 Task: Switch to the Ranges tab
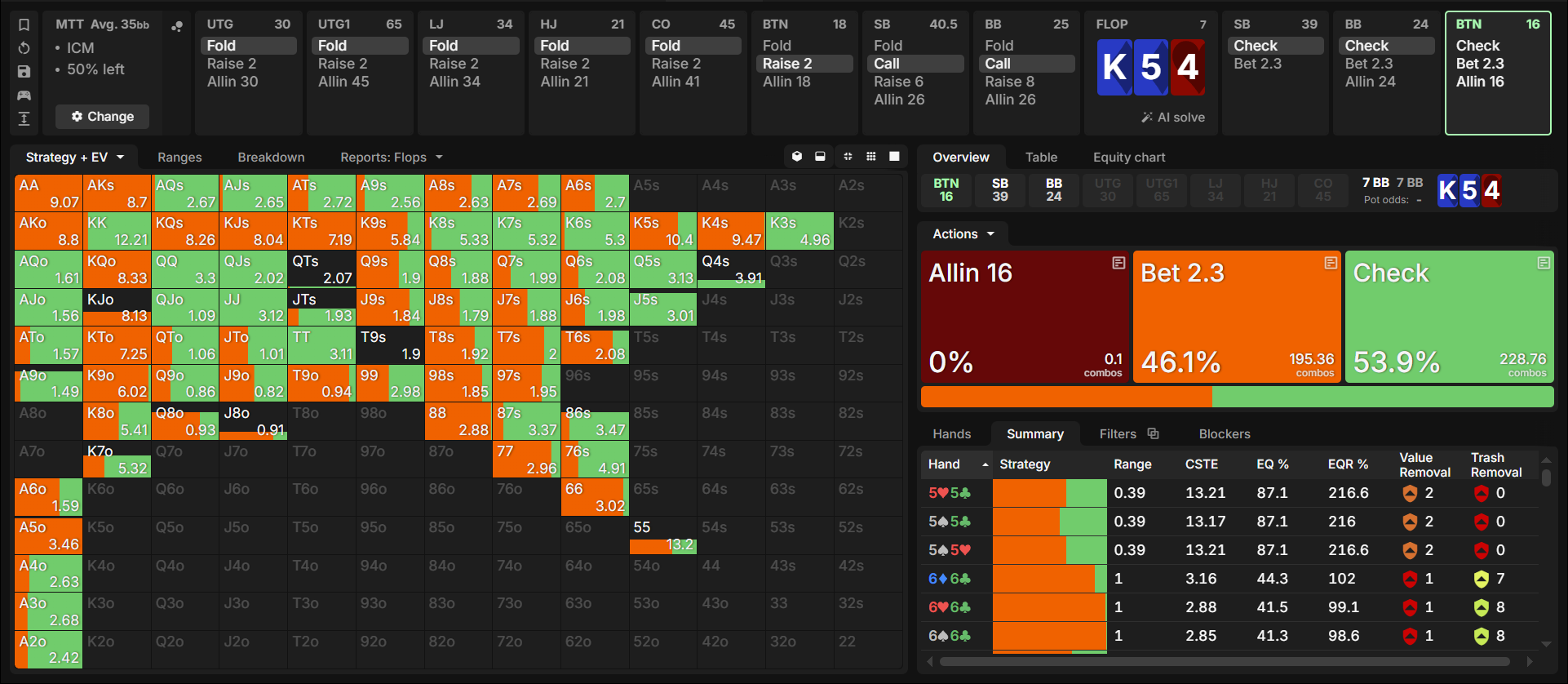(179, 158)
